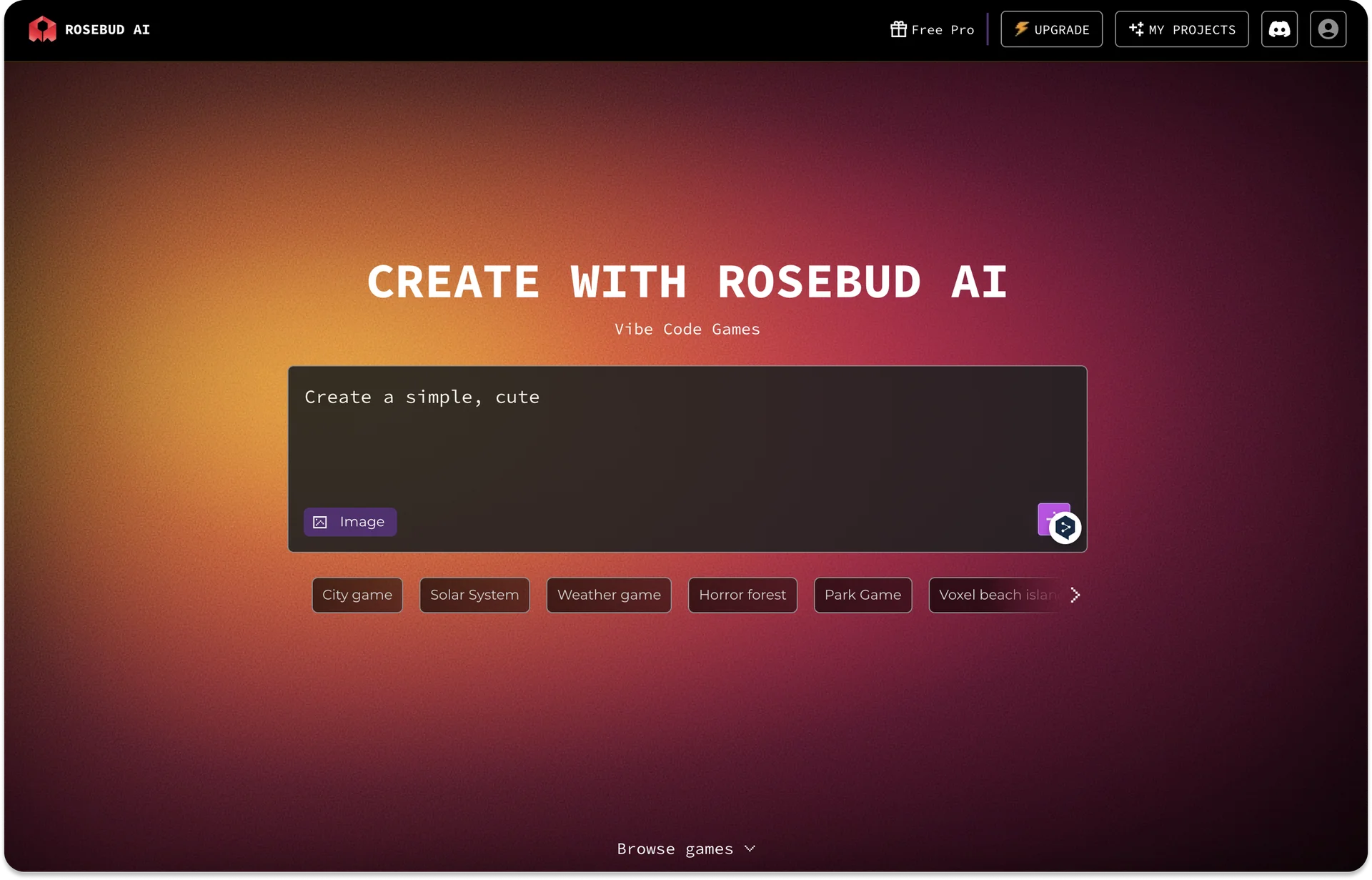Click the UPGRADE button
This screenshot has width=1372, height=880.
pyautogui.click(x=1051, y=29)
